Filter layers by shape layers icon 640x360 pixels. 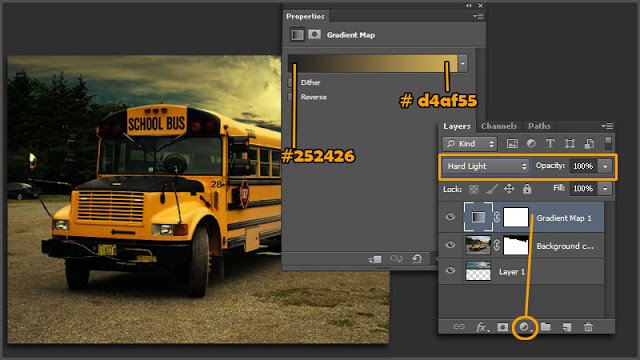(570, 143)
